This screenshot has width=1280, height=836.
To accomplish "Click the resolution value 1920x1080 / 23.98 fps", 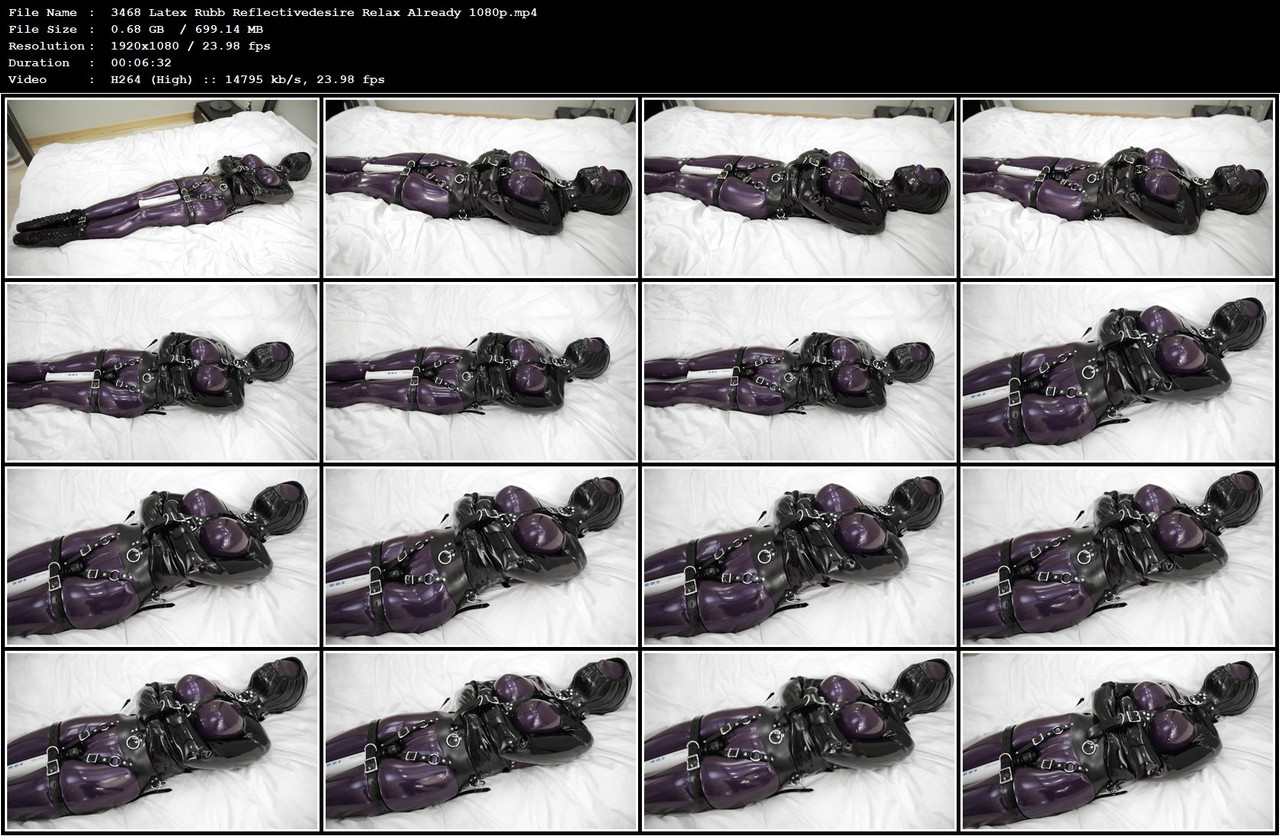I will pos(191,46).
